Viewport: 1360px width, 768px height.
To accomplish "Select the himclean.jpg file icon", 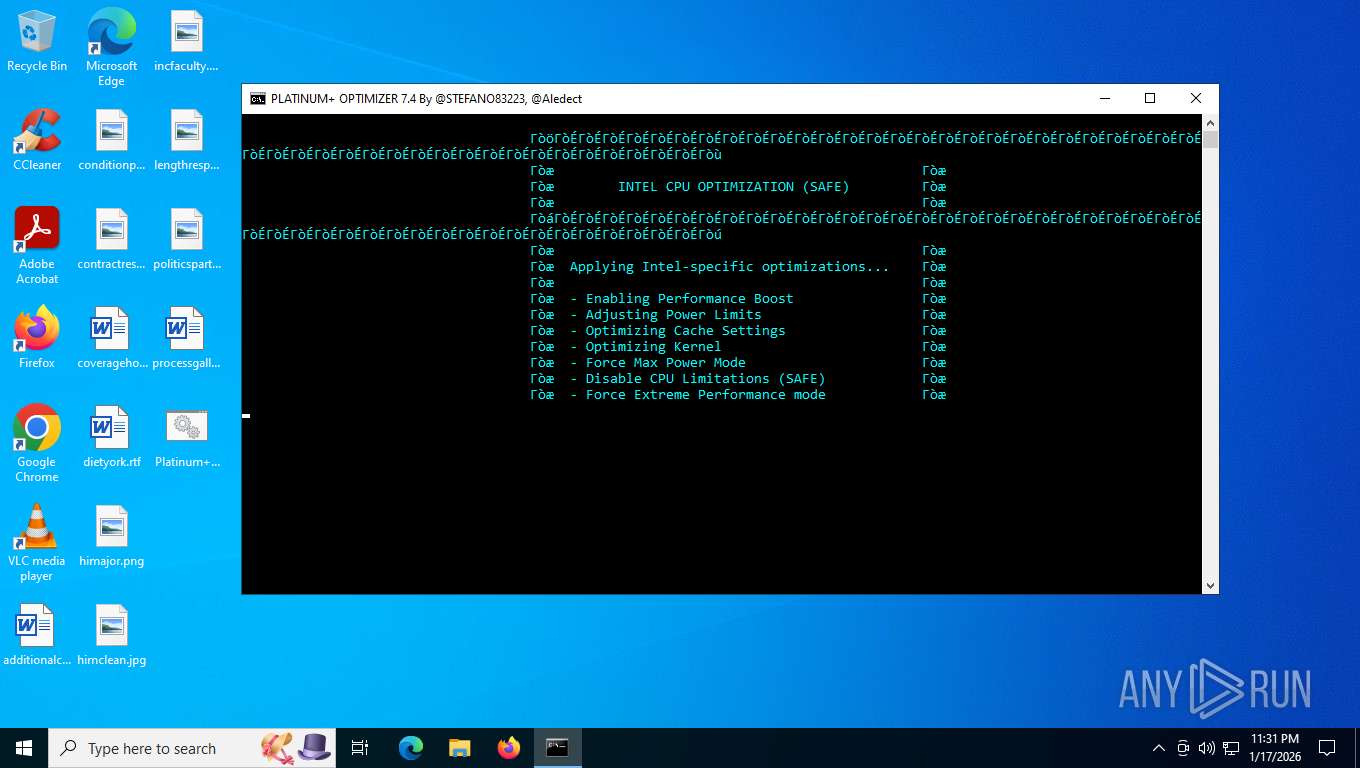I will click(x=111, y=635).
